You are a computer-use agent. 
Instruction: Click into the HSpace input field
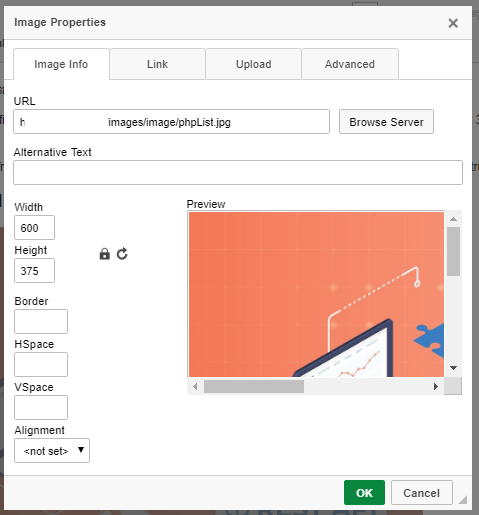pyautogui.click(x=41, y=364)
